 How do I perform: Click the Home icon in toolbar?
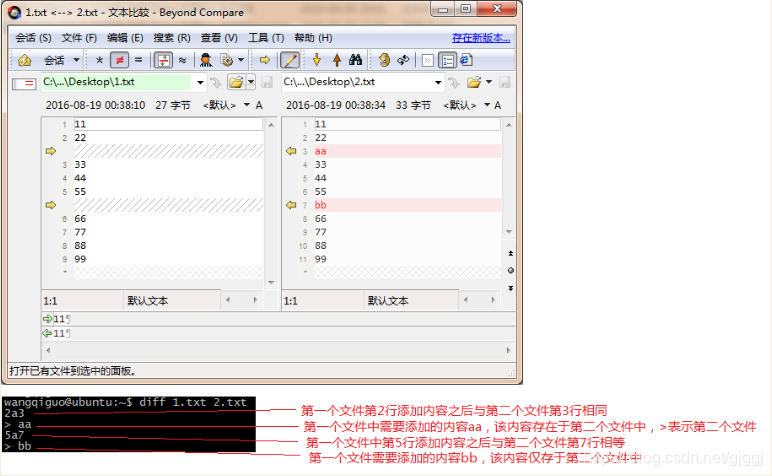(24, 60)
